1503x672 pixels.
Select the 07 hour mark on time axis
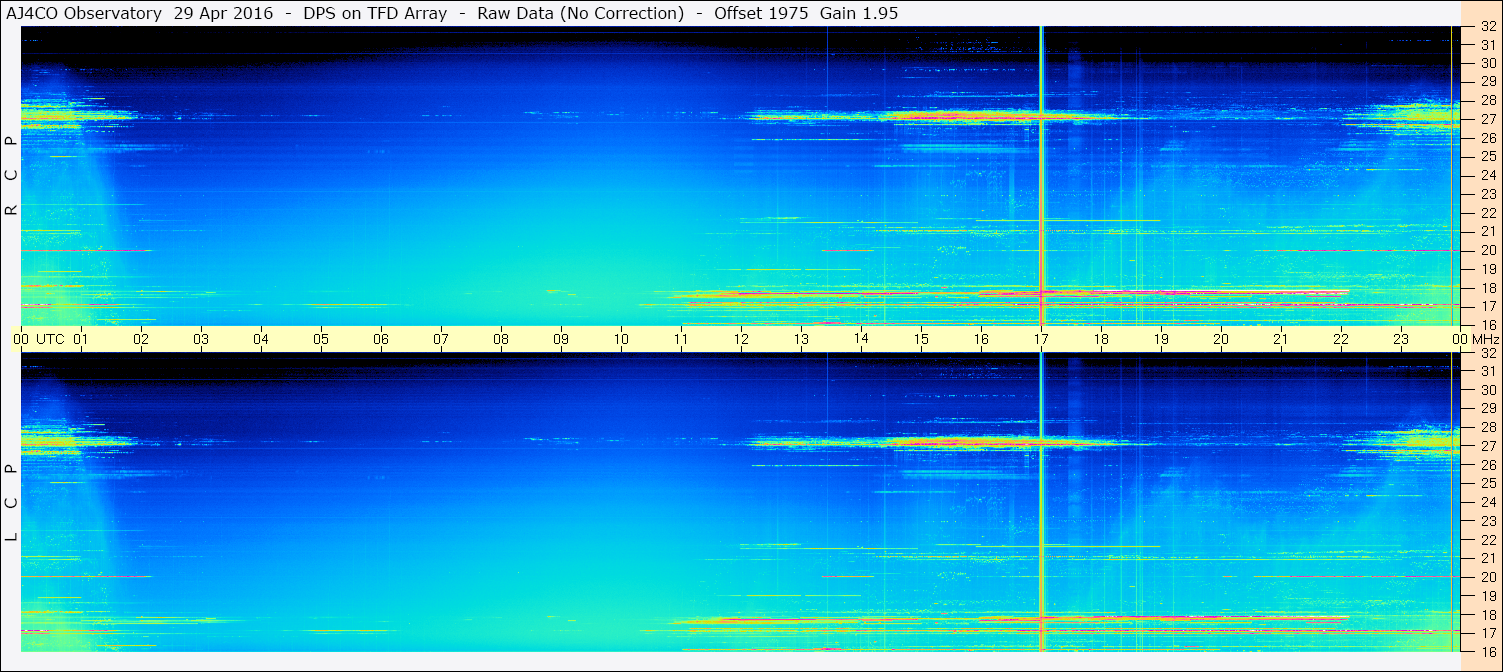coord(441,339)
